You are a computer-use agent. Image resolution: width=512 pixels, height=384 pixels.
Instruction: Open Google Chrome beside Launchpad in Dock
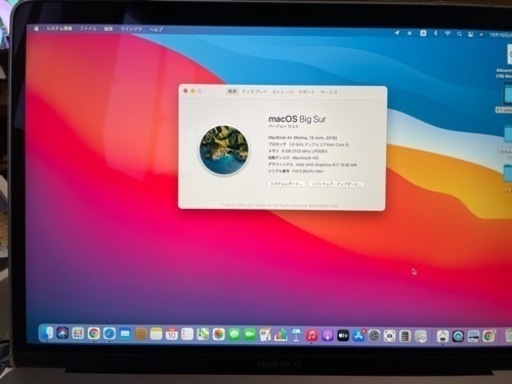pyautogui.click(x=94, y=333)
